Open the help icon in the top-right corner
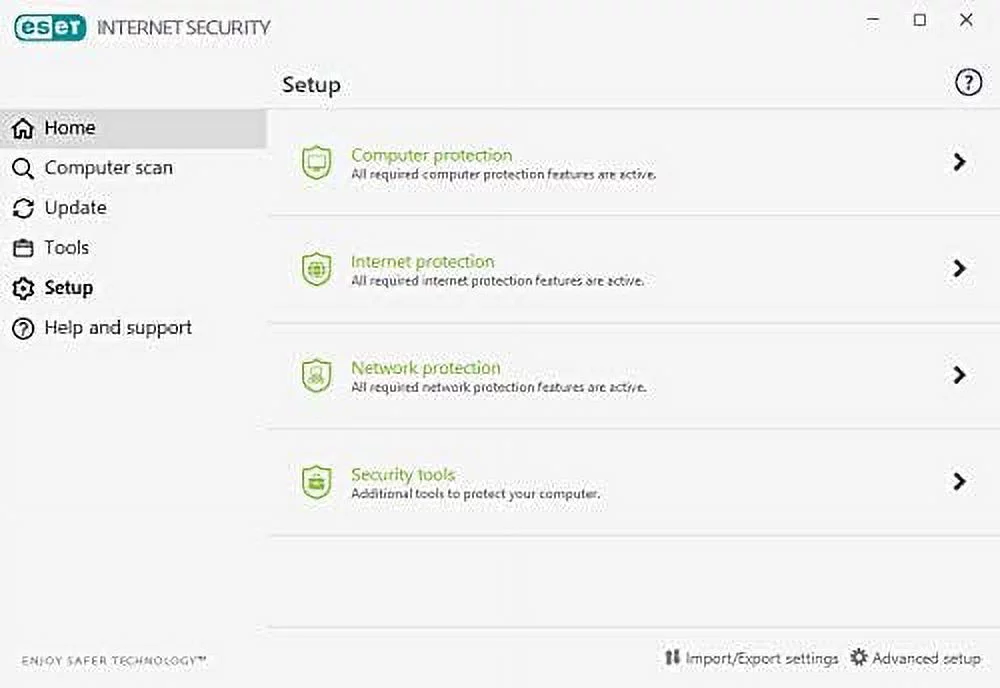 click(x=967, y=83)
